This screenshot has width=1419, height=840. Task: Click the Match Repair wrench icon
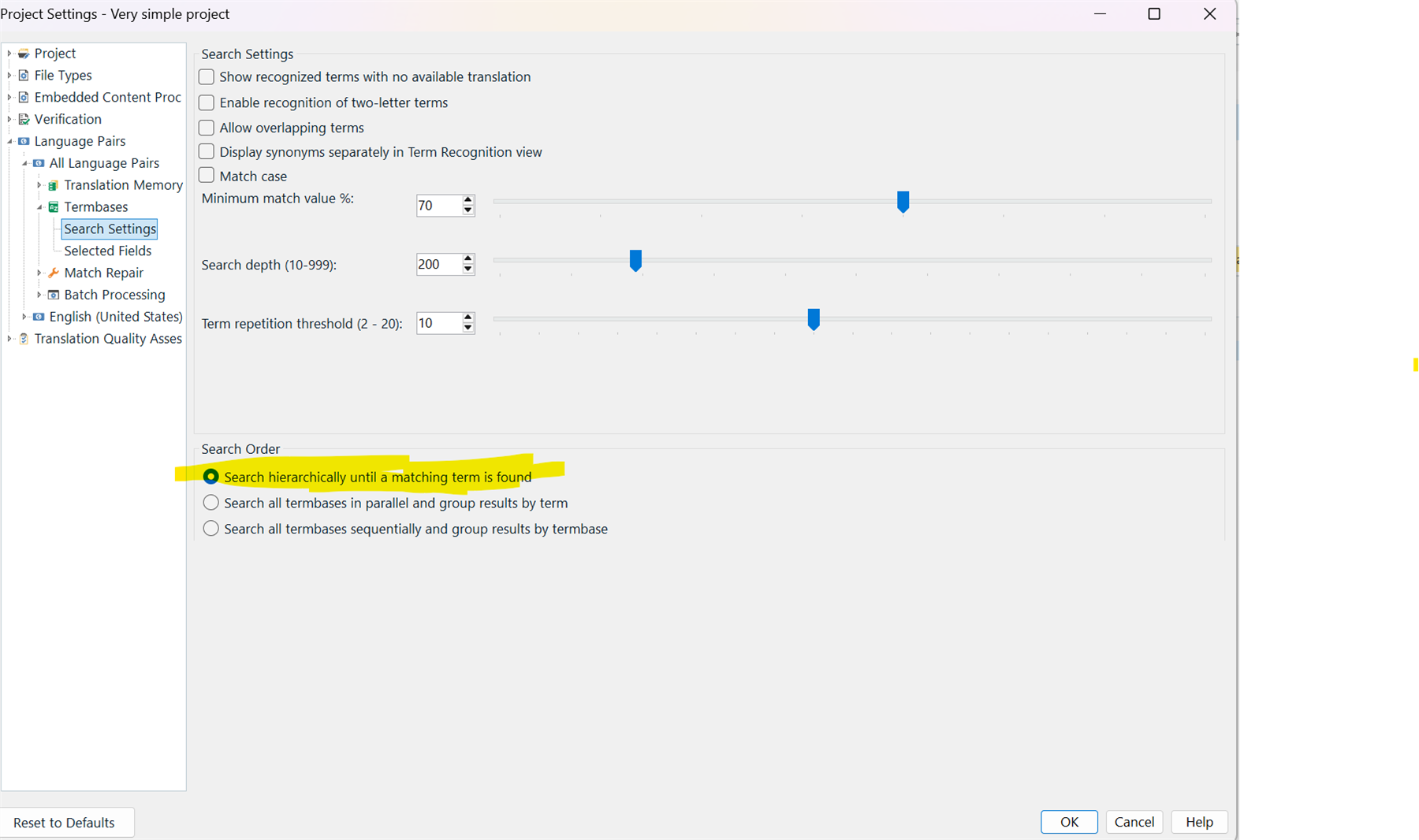pyautogui.click(x=52, y=272)
